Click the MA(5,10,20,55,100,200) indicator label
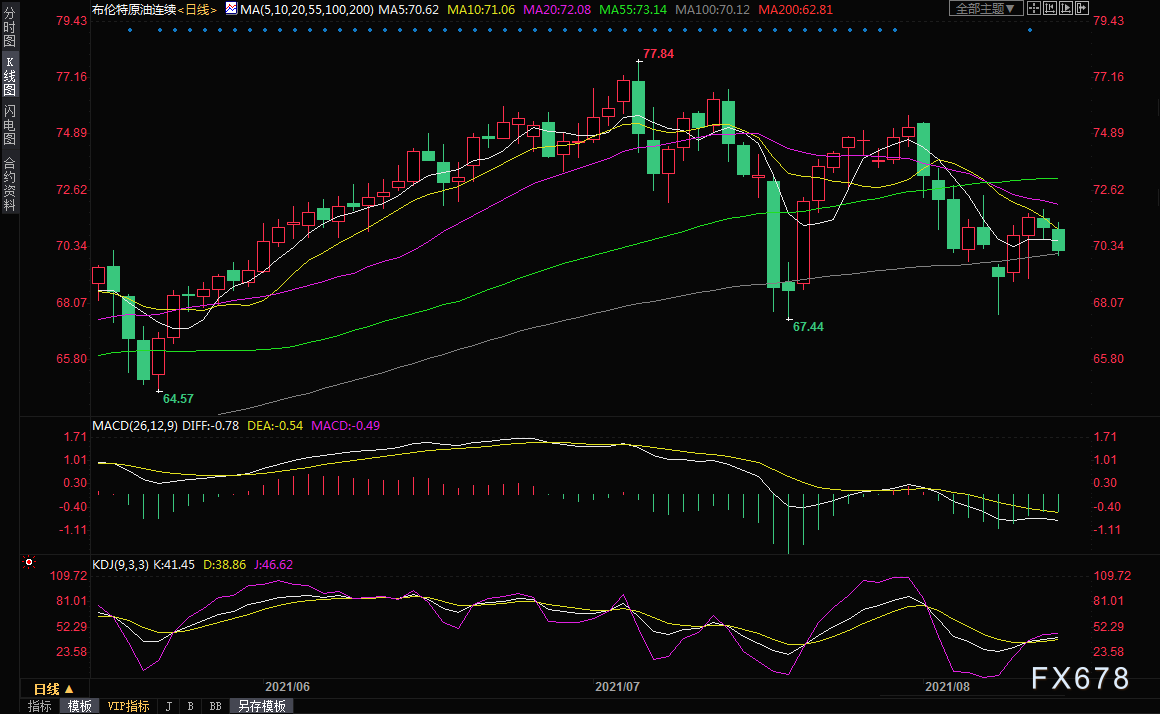The height and width of the screenshot is (714, 1160). click(307, 10)
